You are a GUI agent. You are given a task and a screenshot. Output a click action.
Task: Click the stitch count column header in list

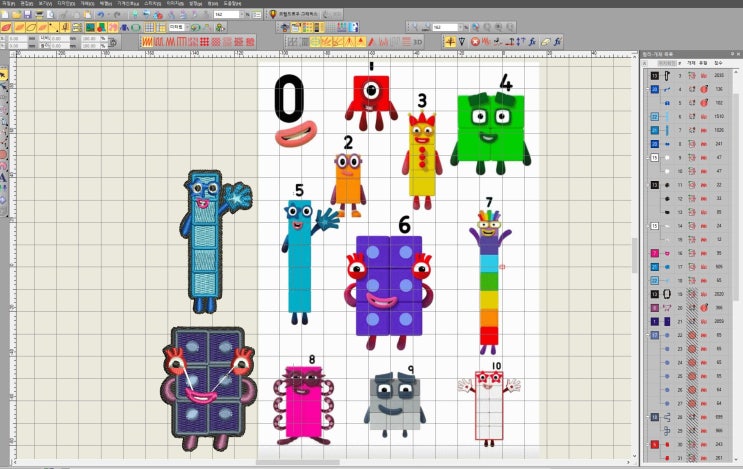(718, 63)
